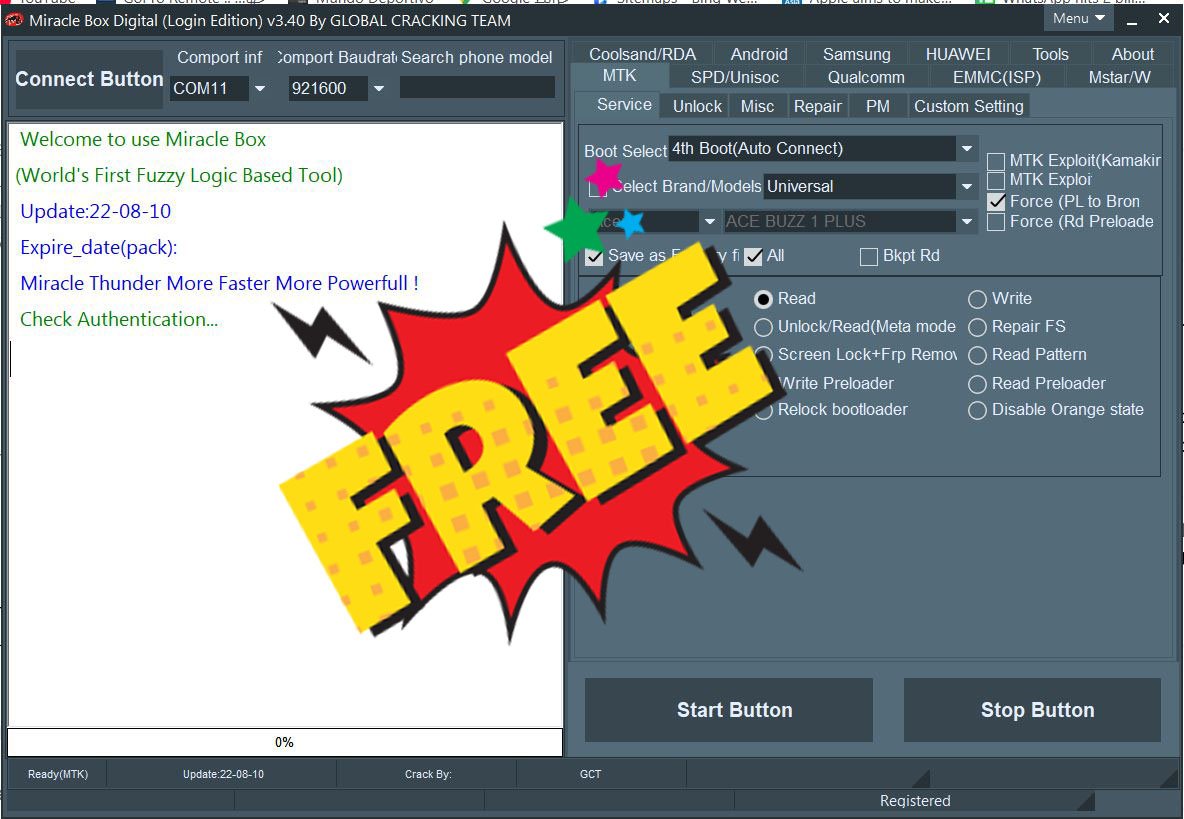Select the Repair sub-tab
1184x819 pixels.
pyautogui.click(x=817, y=106)
